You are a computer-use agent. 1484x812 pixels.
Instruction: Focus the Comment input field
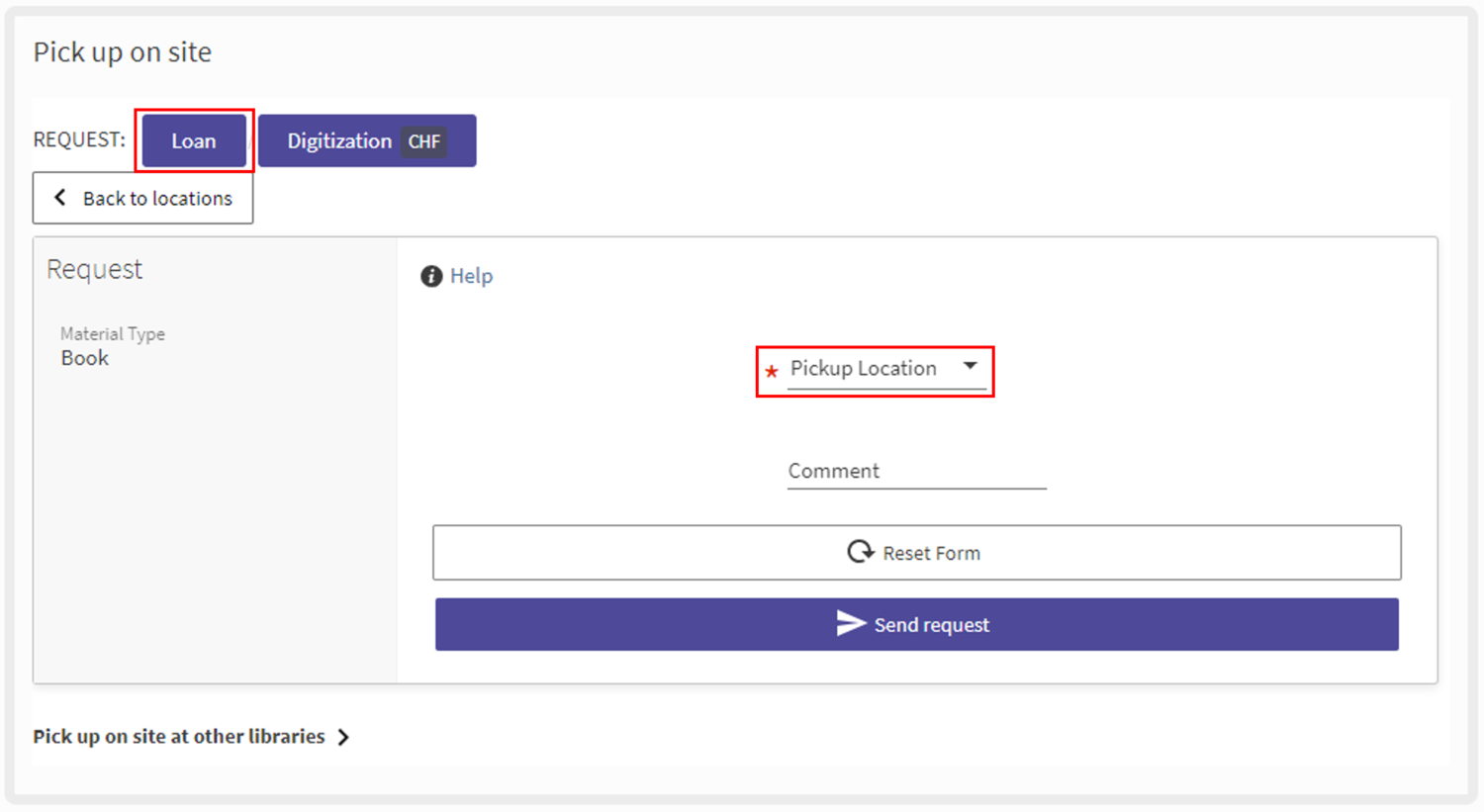pyautogui.click(x=916, y=471)
